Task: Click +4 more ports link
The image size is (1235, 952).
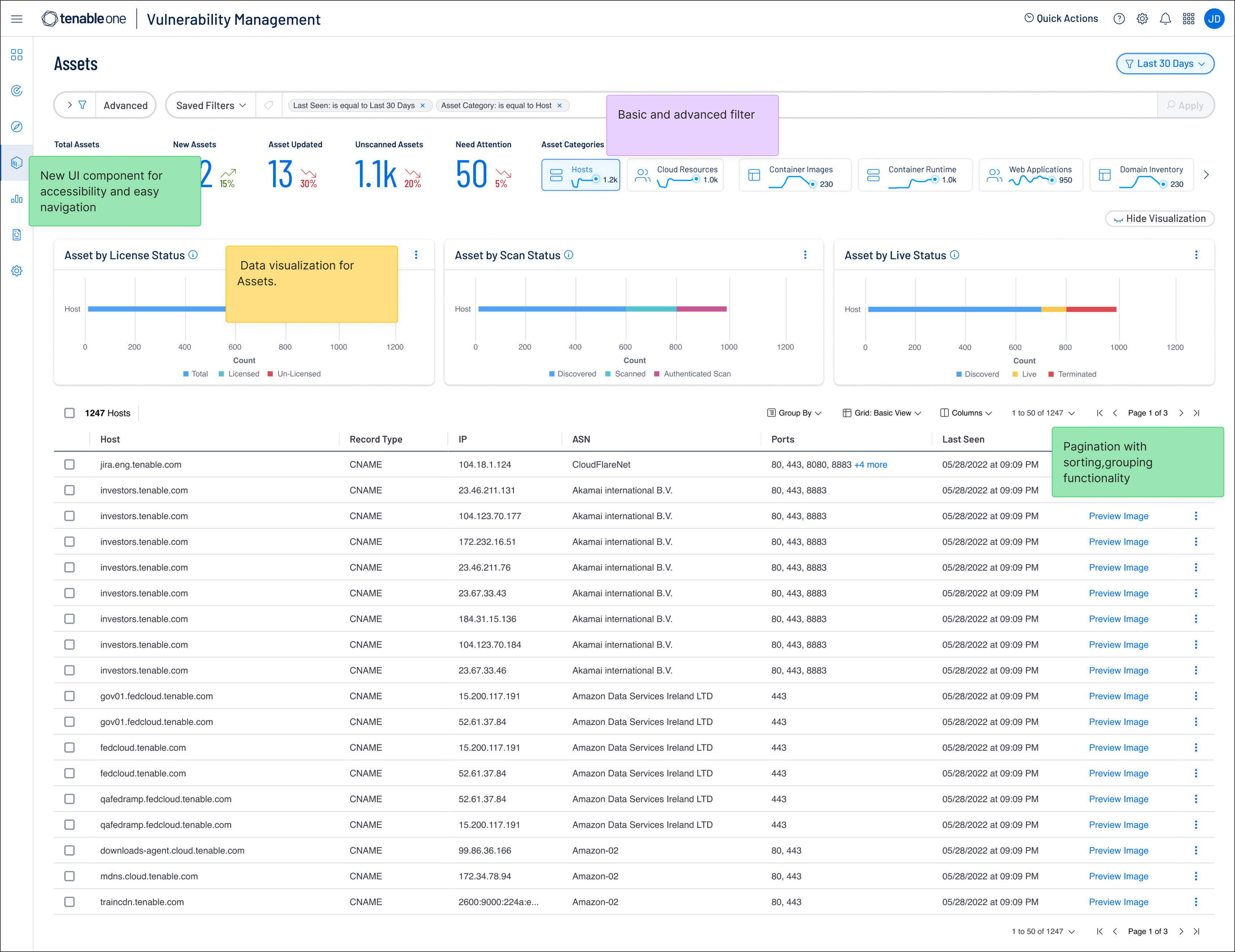Action: (x=870, y=465)
